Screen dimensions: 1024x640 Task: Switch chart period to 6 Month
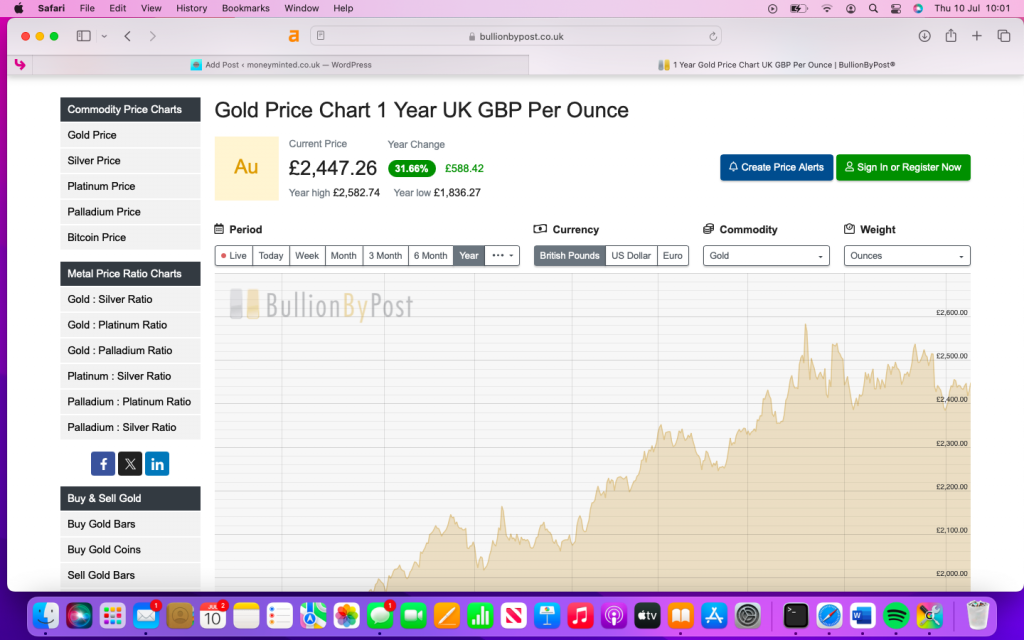click(430, 256)
